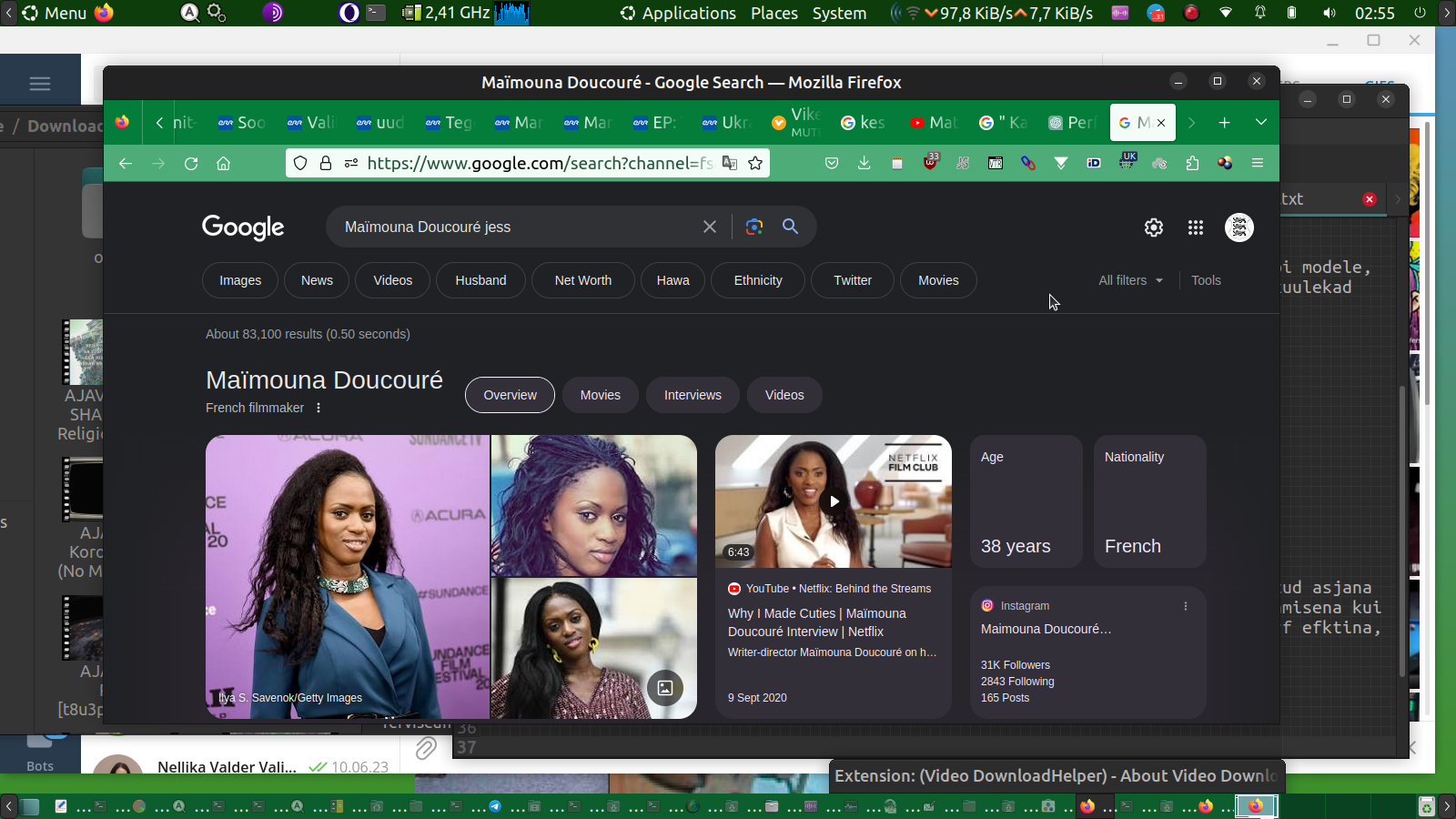Search by image with Google Lens icon

coord(753,227)
